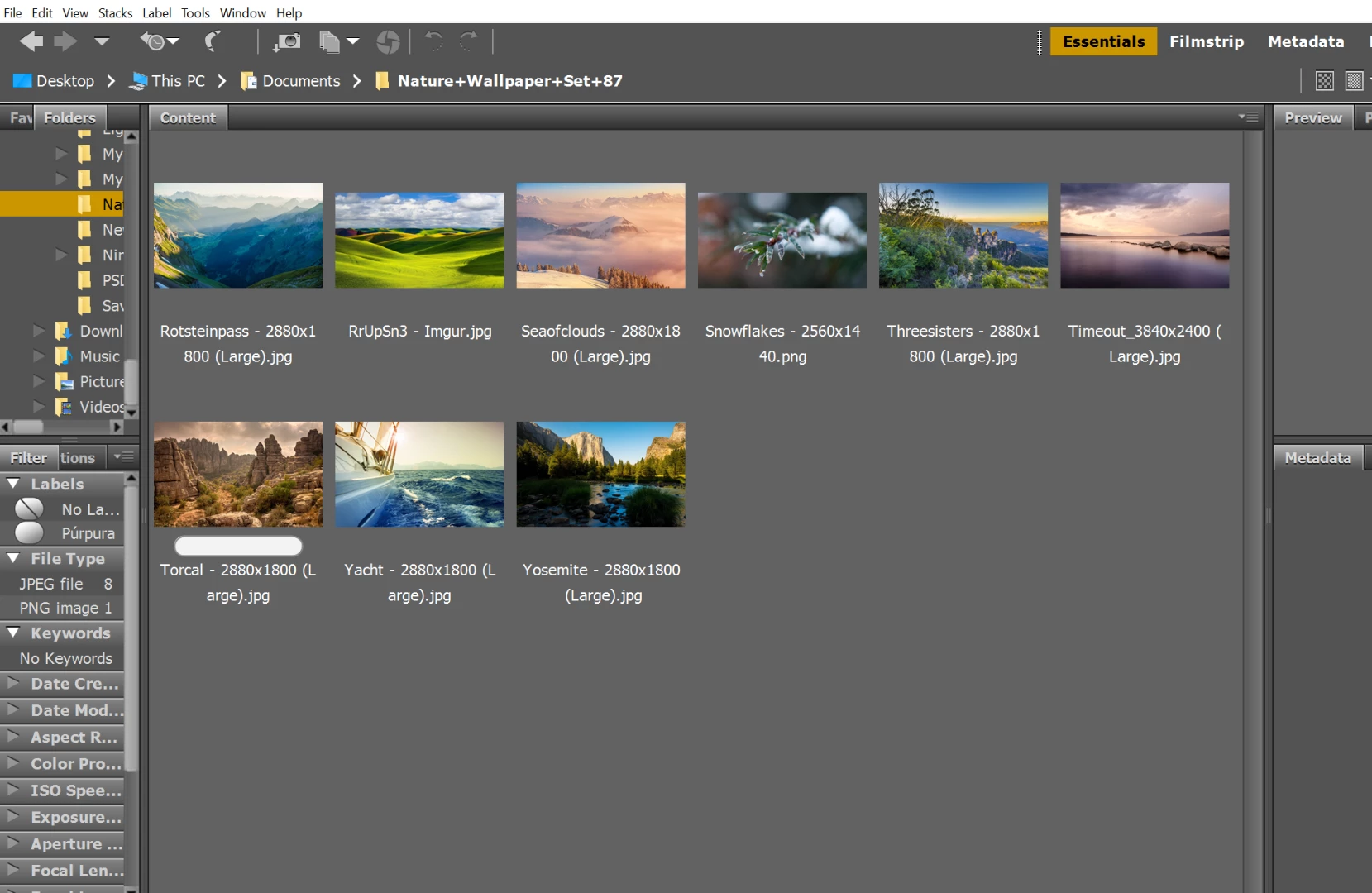Click the Documents breadcrumb
The width and height of the screenshot is (1372, 893).
click(x=290, y=81)
